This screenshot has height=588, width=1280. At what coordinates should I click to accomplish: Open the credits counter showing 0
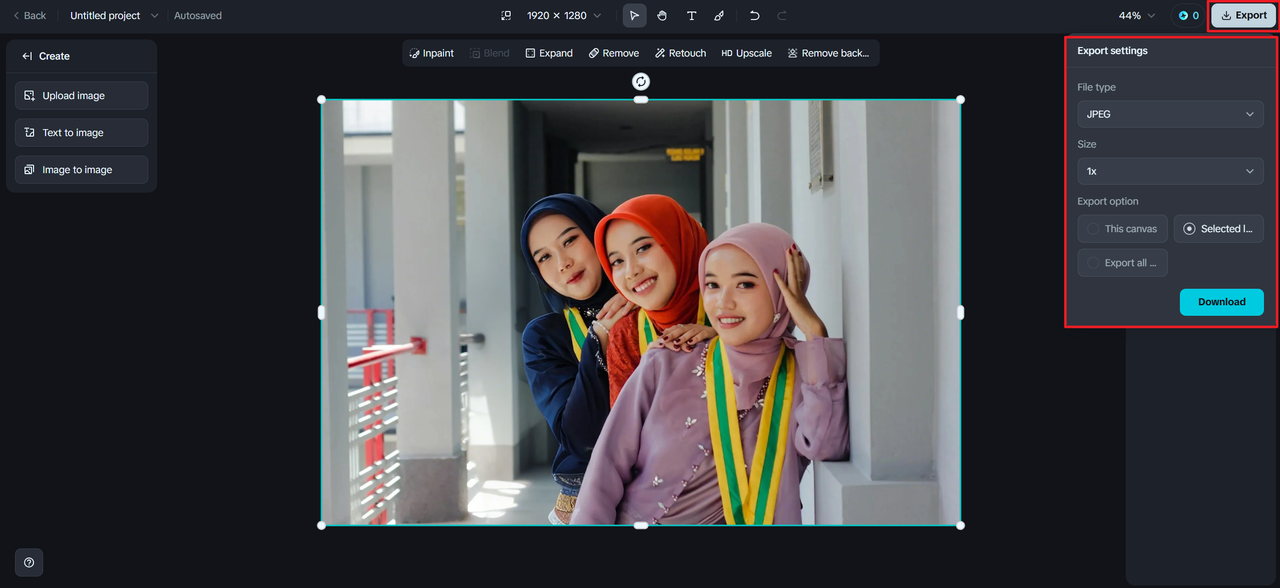[x=1189, y=16]
